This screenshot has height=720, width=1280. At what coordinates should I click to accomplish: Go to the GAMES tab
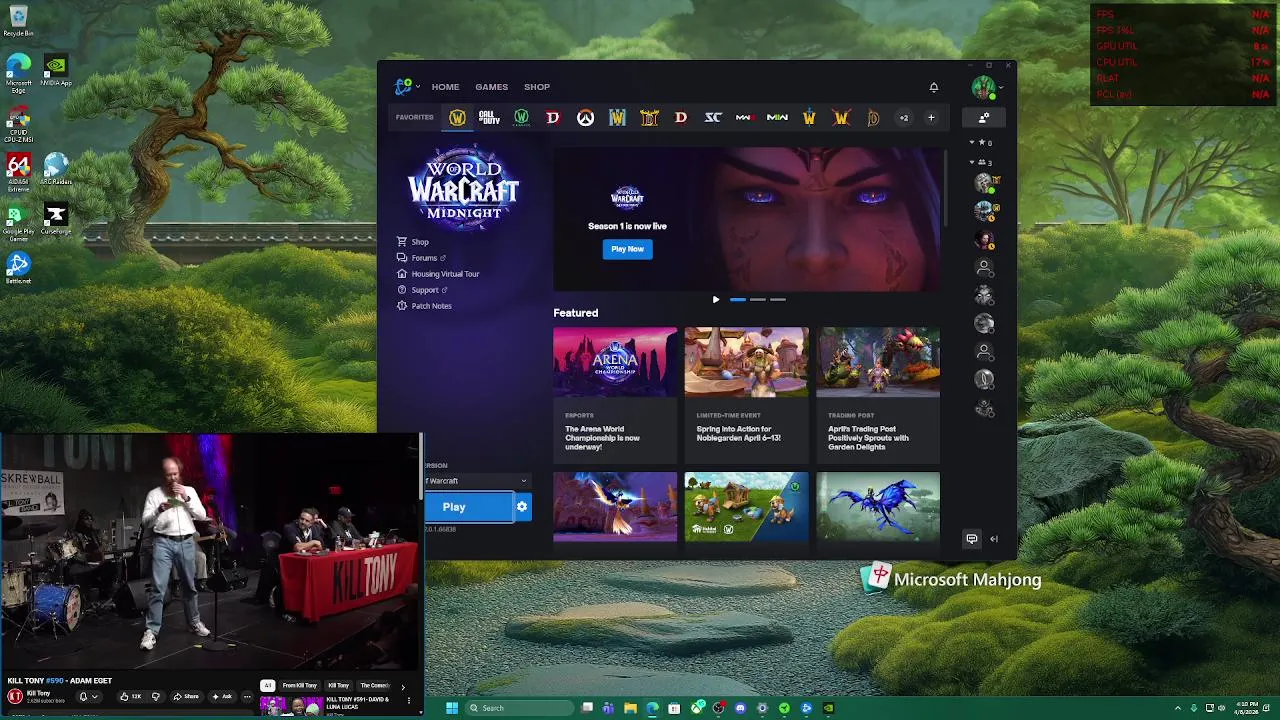click(x=491, y=87)
